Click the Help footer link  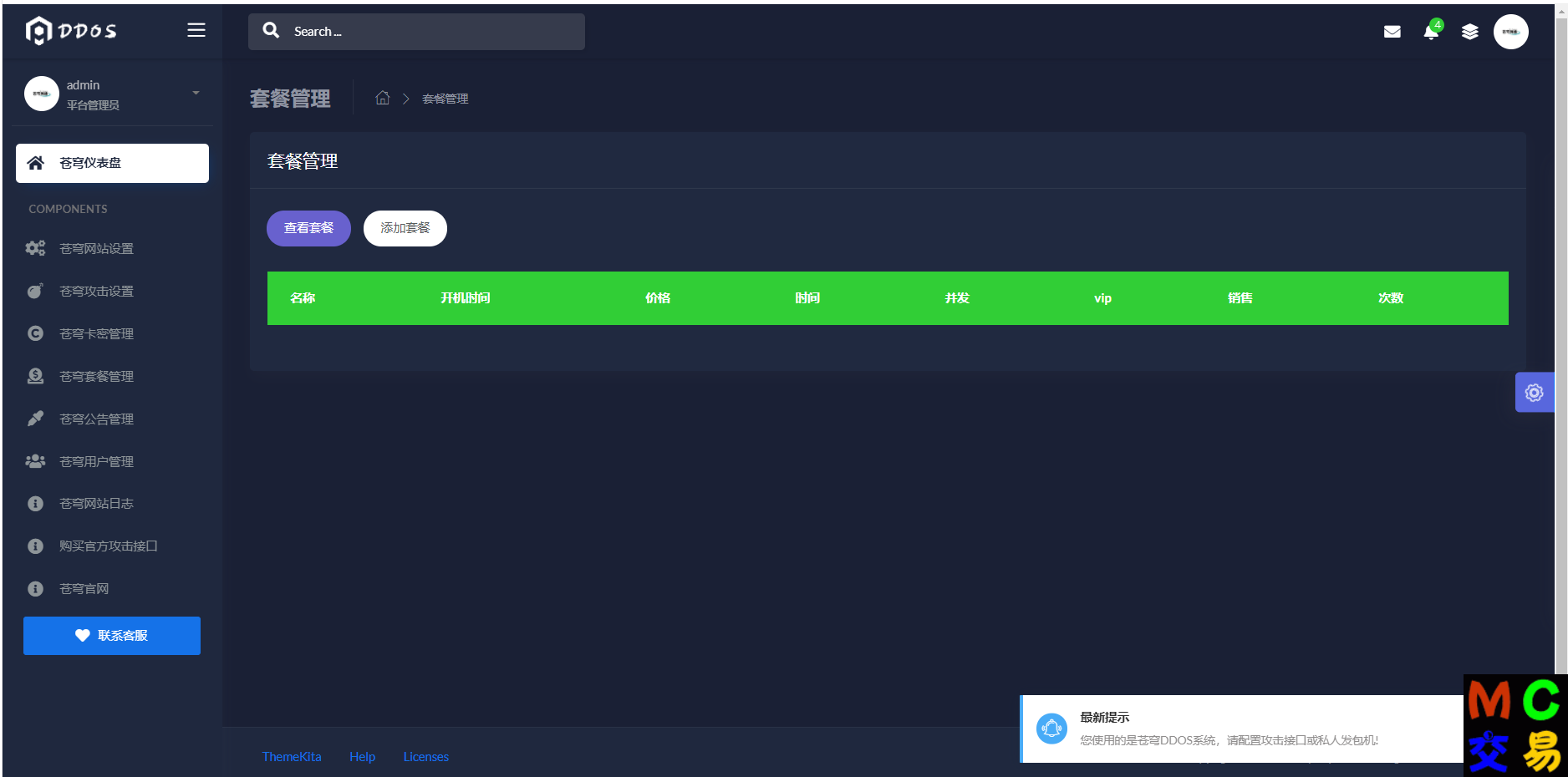point(363,757)
